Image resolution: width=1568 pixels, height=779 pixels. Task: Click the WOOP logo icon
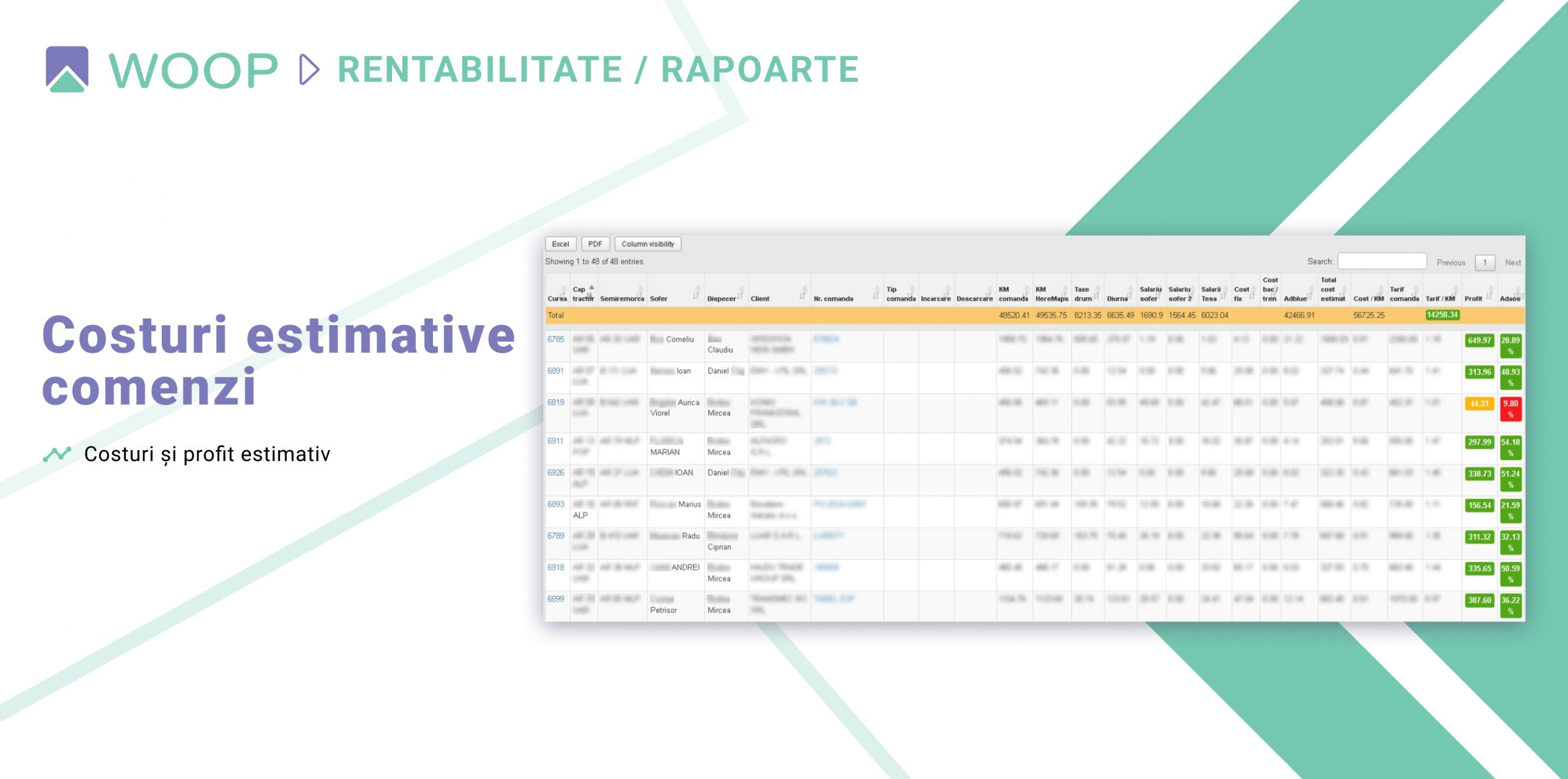point(67,69)
